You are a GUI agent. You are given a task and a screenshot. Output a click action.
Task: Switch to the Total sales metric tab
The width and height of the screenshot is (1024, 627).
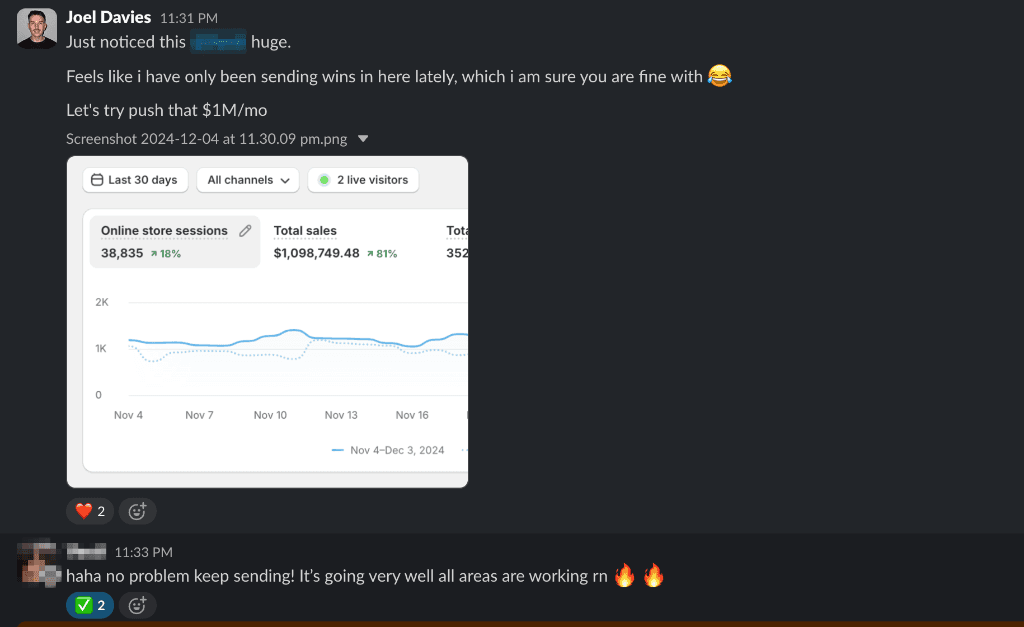coord(305,231)
